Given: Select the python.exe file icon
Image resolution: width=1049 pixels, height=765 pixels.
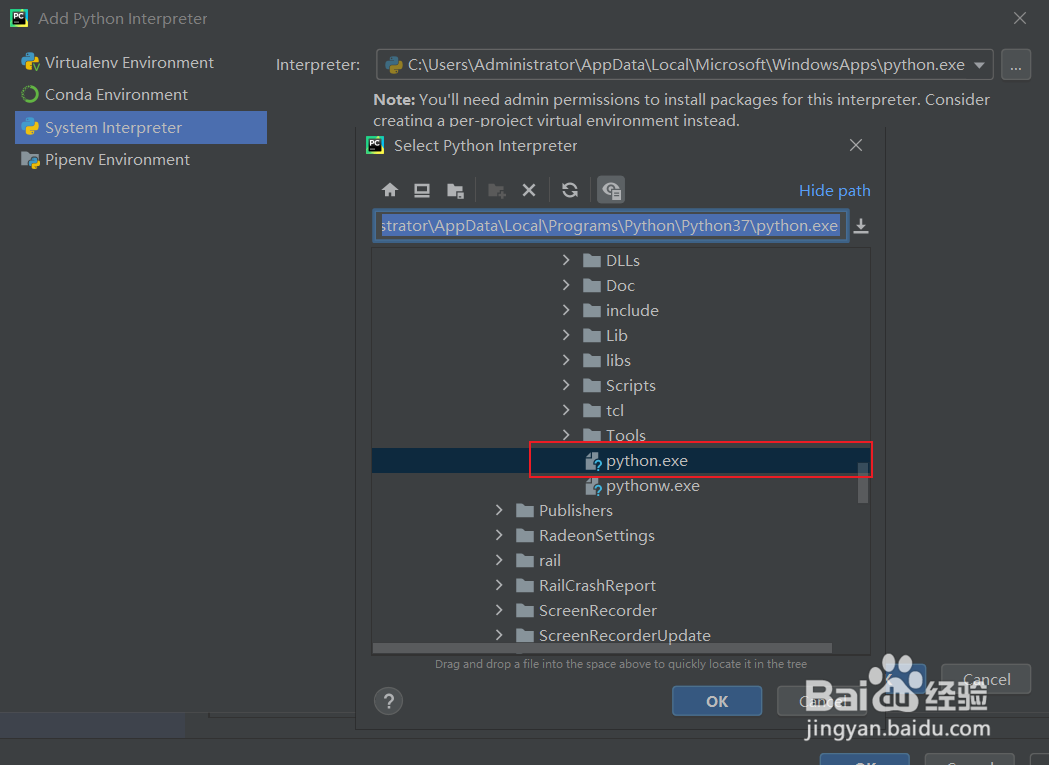Looking at the screenshot, I should pyautogui.click(x=593, y=461).
